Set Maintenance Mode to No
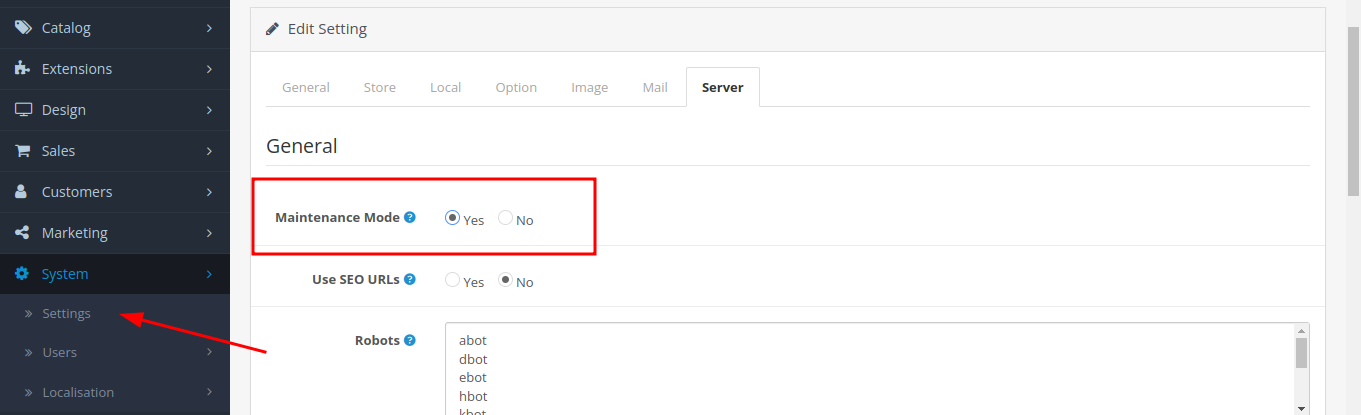Screen dimensions: 1361x415 coord(506,218)
